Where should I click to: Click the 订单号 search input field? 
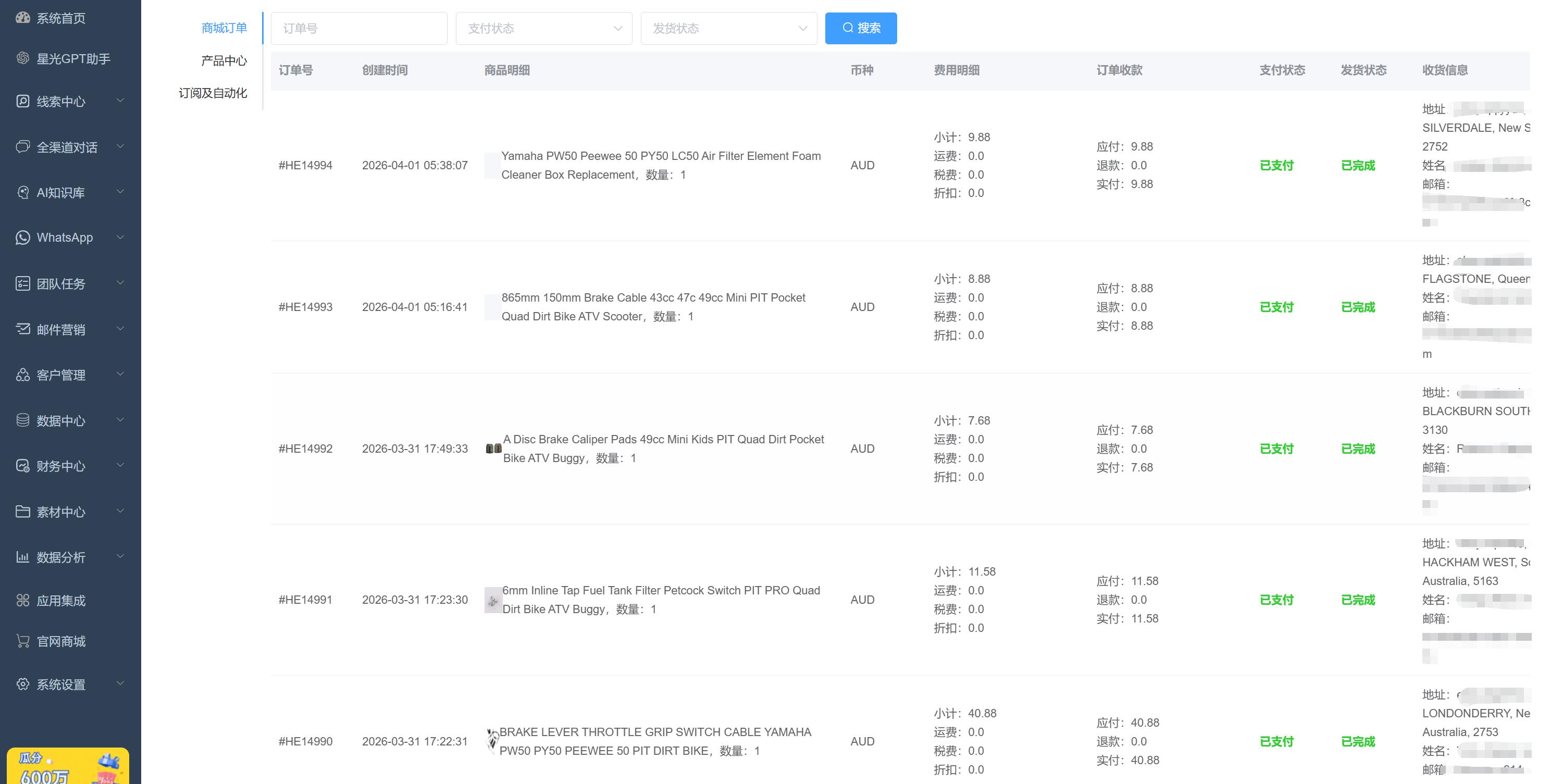point(358,28)
